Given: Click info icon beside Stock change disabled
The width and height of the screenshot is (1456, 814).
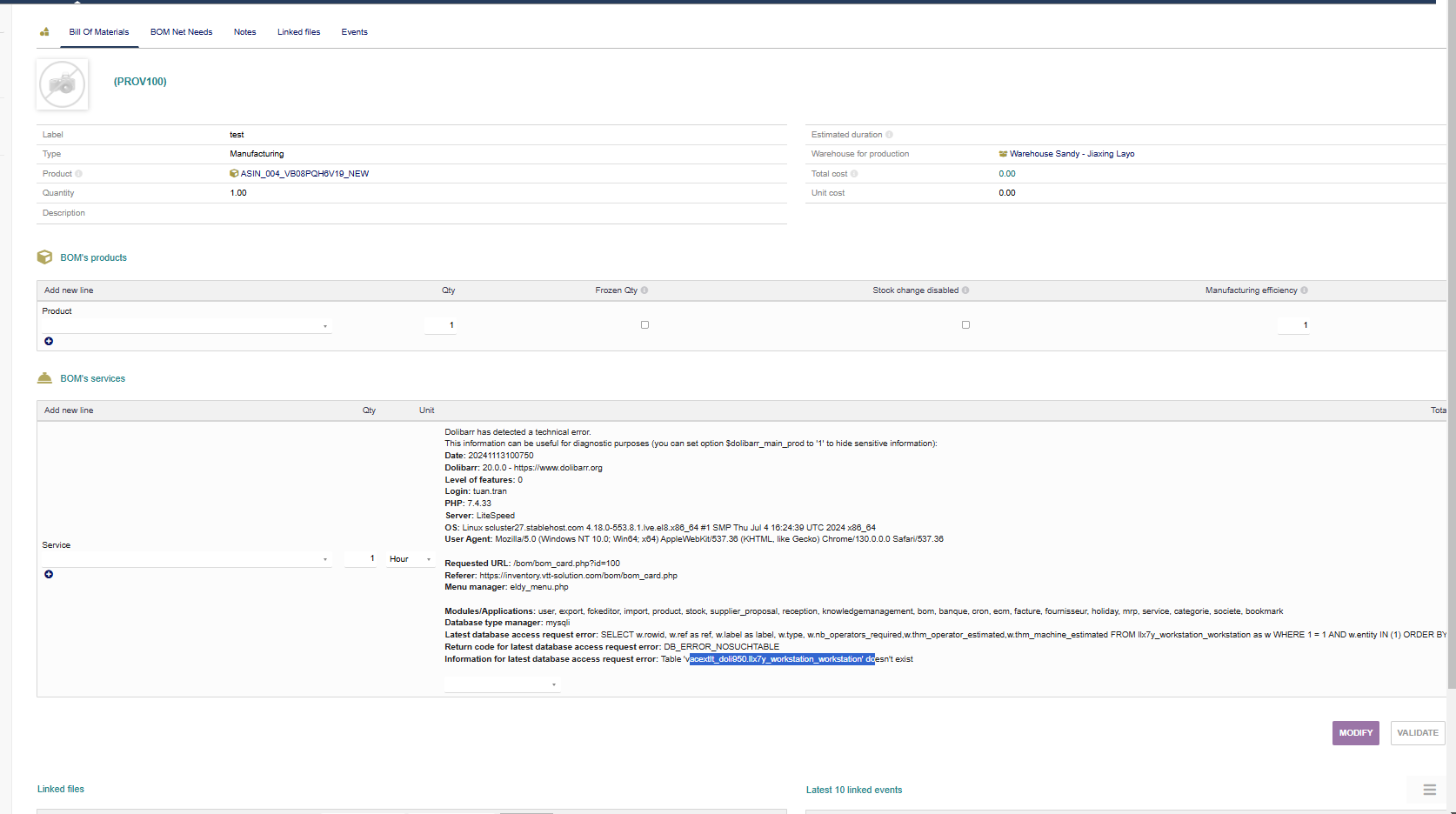Looking at the screenshot, I should click(x=965, y=290).
